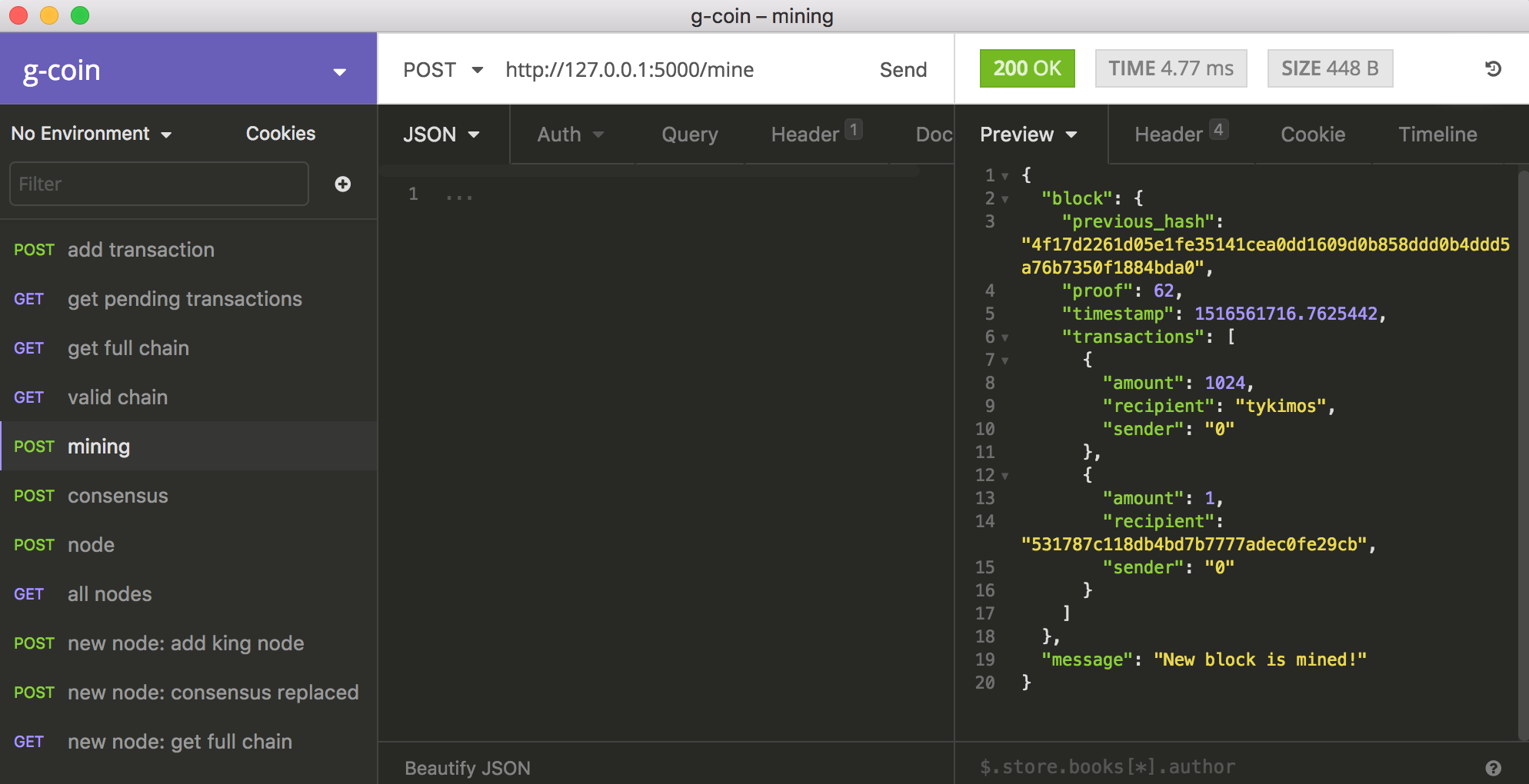Click the TIME 4.77 ms tag
Screen dimensions: 1529x784
(x=1171, y=68)
